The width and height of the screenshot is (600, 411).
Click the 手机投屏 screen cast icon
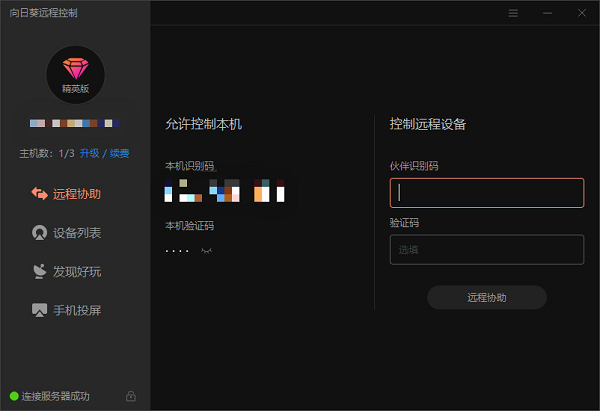point(40,310)
